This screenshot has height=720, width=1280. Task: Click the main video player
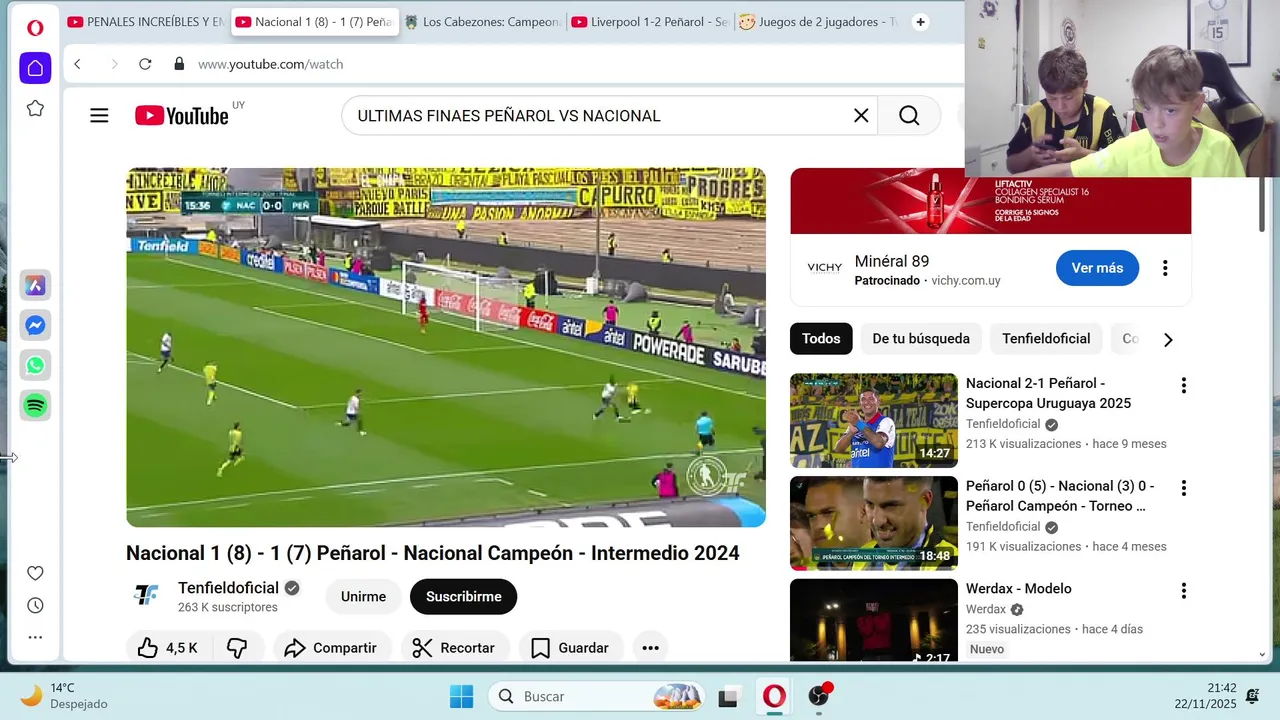click(446, 347)
